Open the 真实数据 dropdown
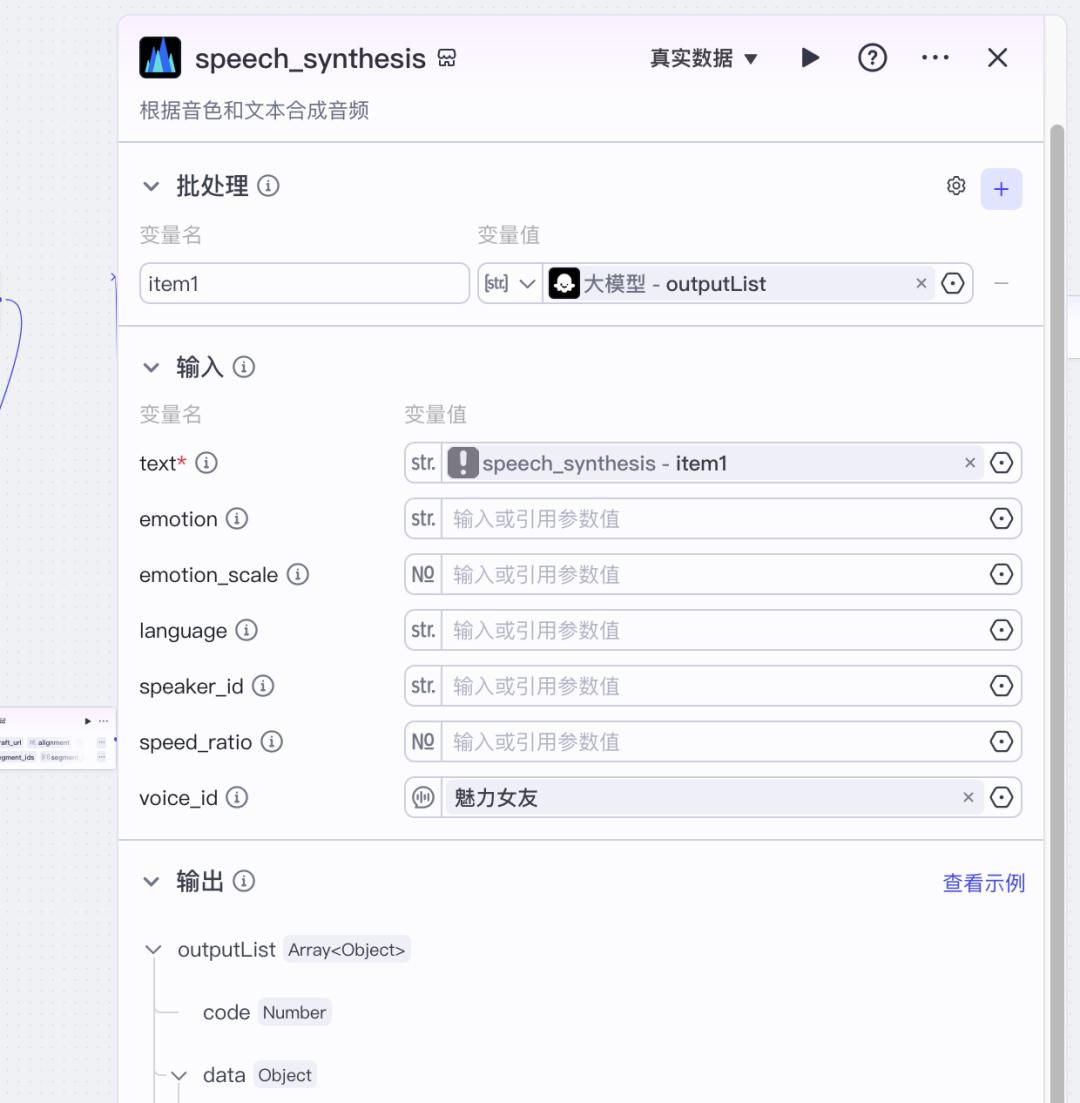The height and width of the screenshot is (1103, 1080). tap(704, 58)
